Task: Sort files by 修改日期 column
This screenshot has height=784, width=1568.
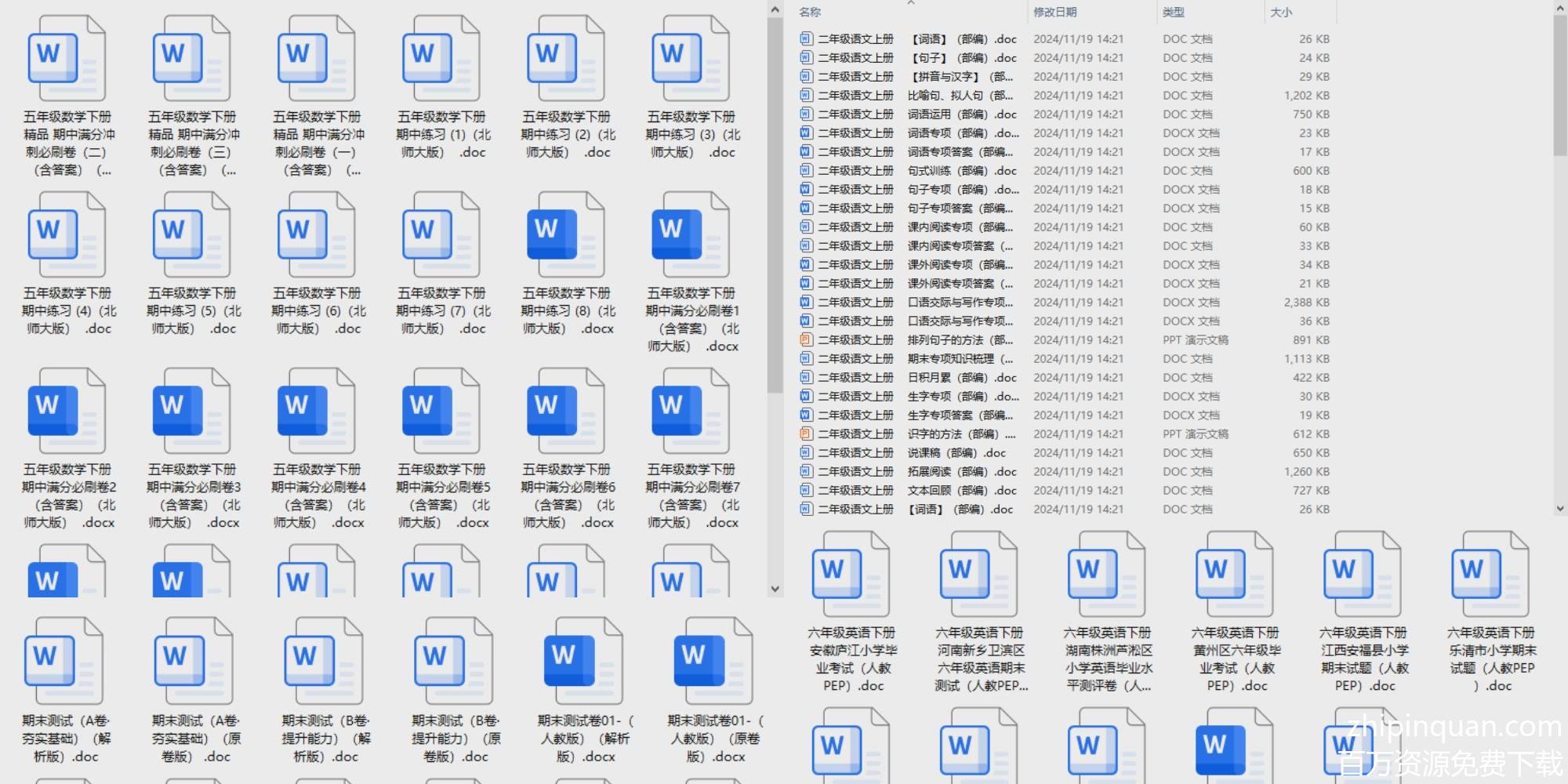Action: [1054, 13]
